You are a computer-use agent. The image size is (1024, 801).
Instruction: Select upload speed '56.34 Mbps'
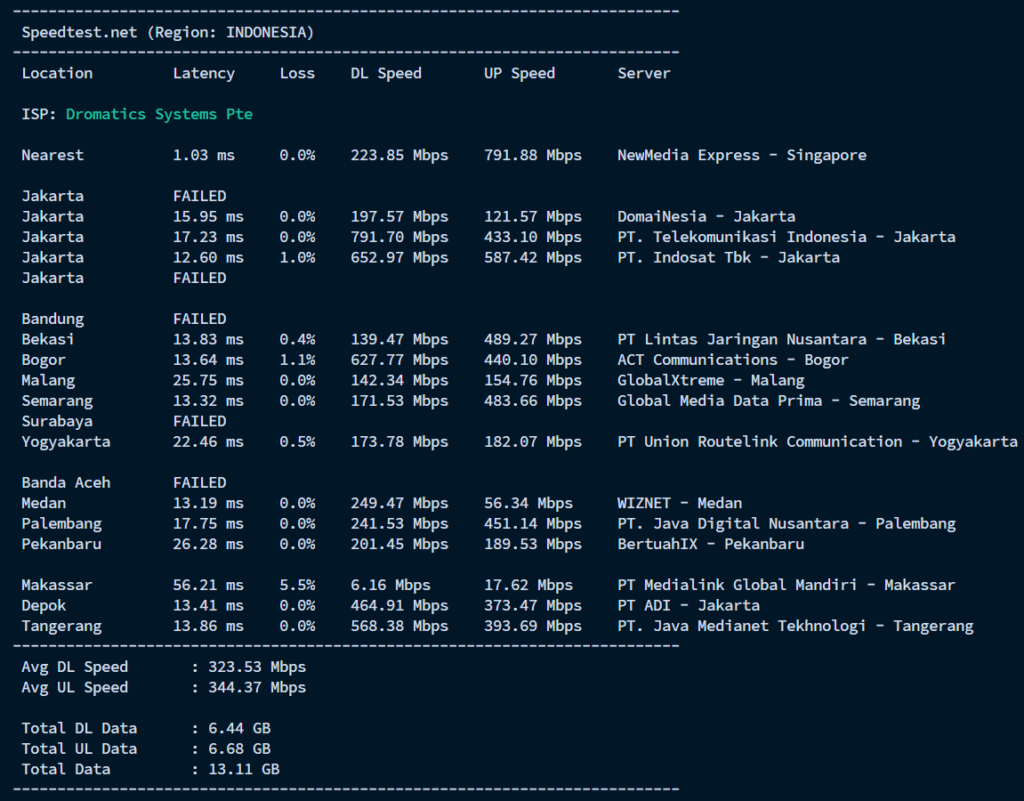point(528,503)
